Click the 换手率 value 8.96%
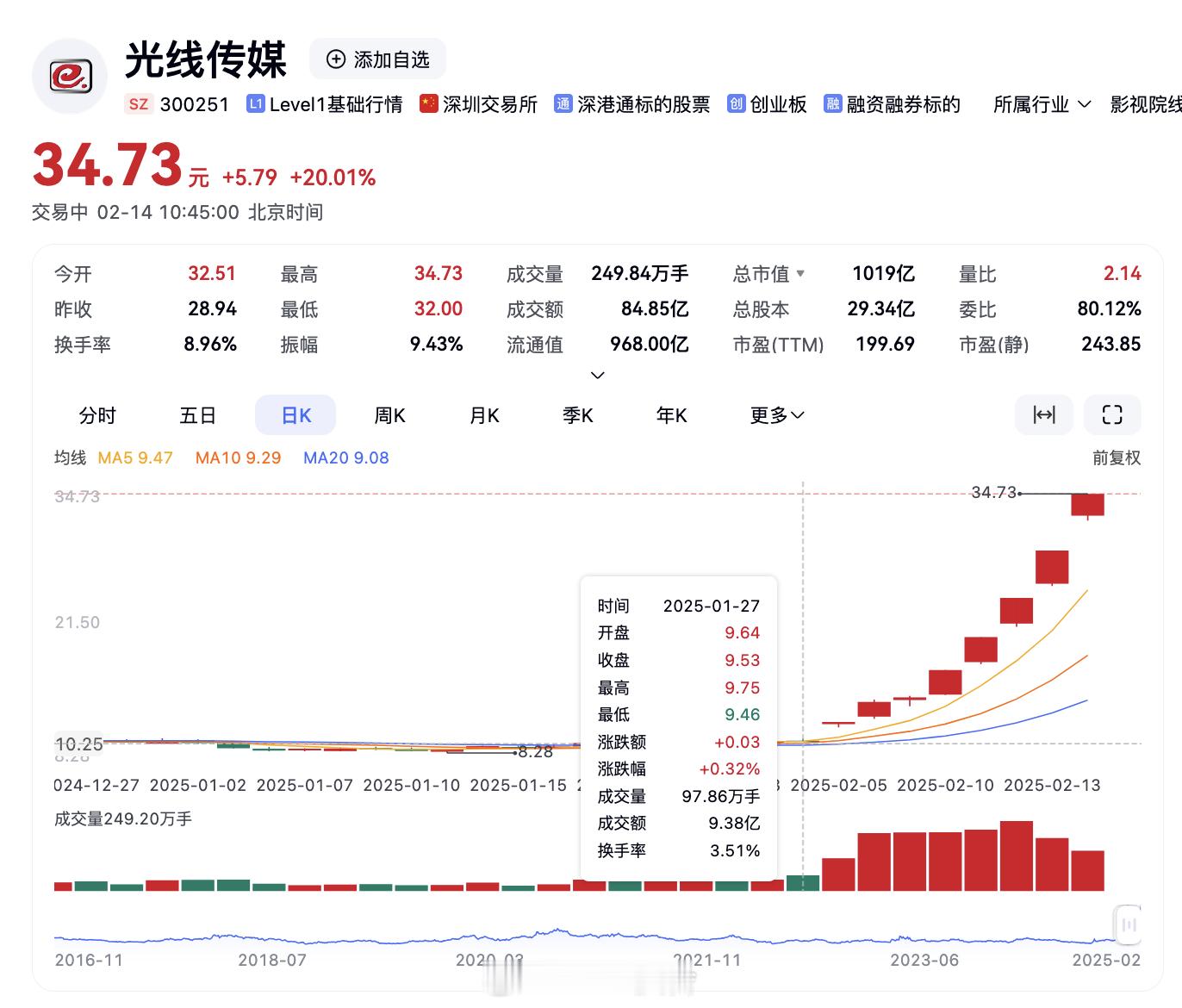Image resolution: width=1182 pixels, height=1008 pixels. coord(210,344)
